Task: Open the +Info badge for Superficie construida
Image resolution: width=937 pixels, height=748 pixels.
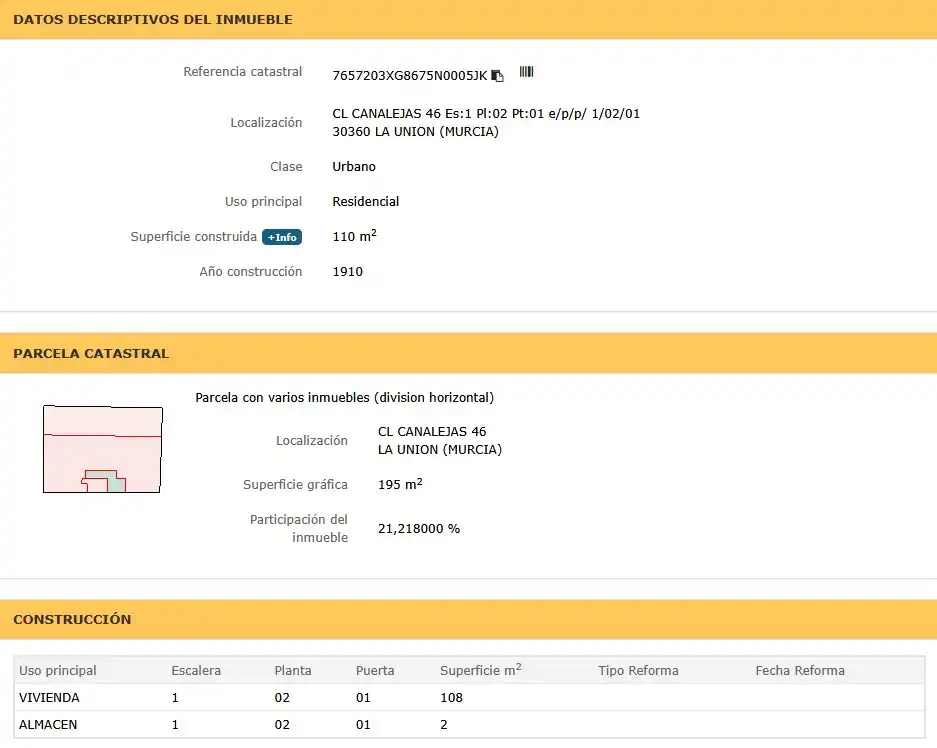Action: click(282, 237)
